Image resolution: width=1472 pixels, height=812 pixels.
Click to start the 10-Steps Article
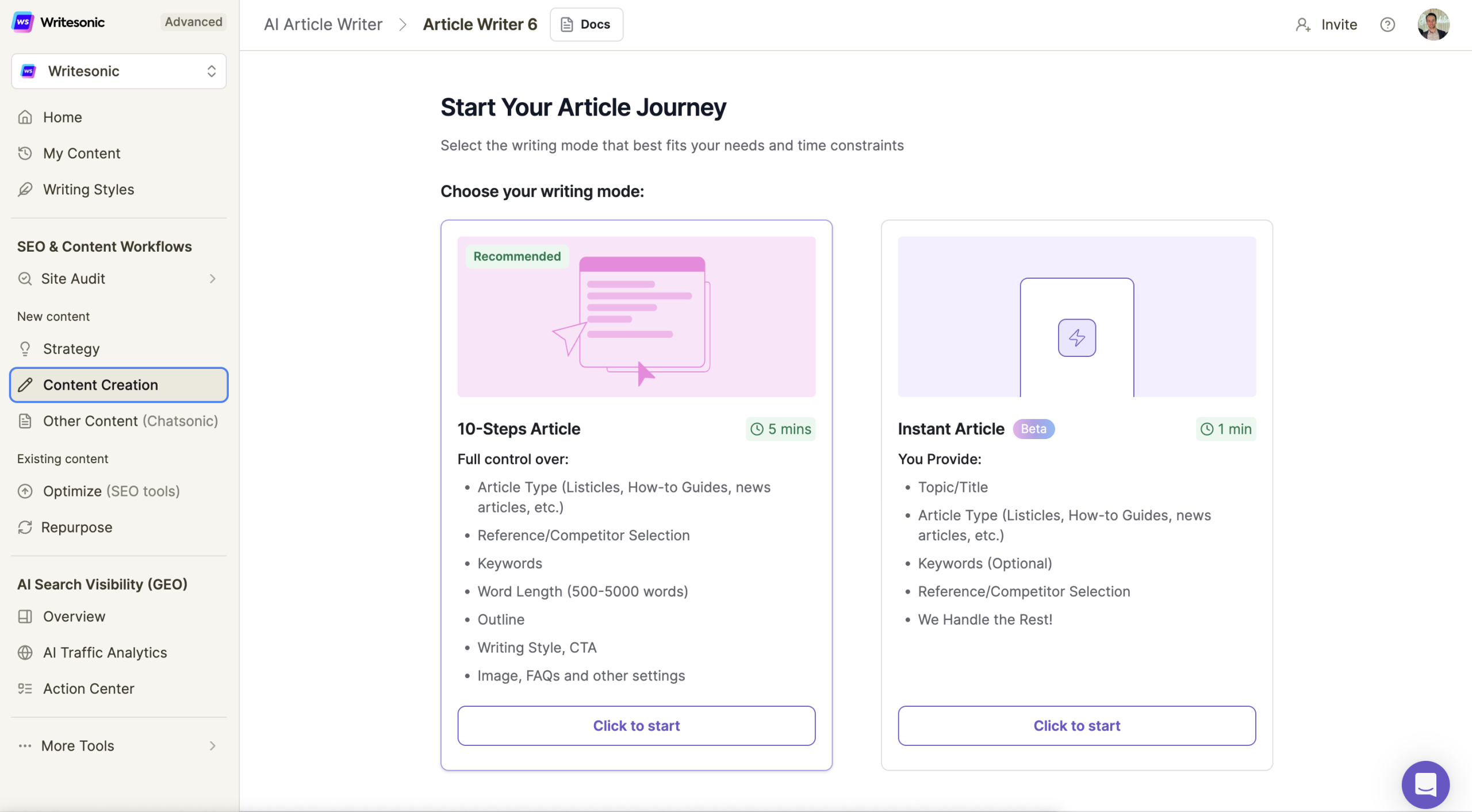click(635, 725)
